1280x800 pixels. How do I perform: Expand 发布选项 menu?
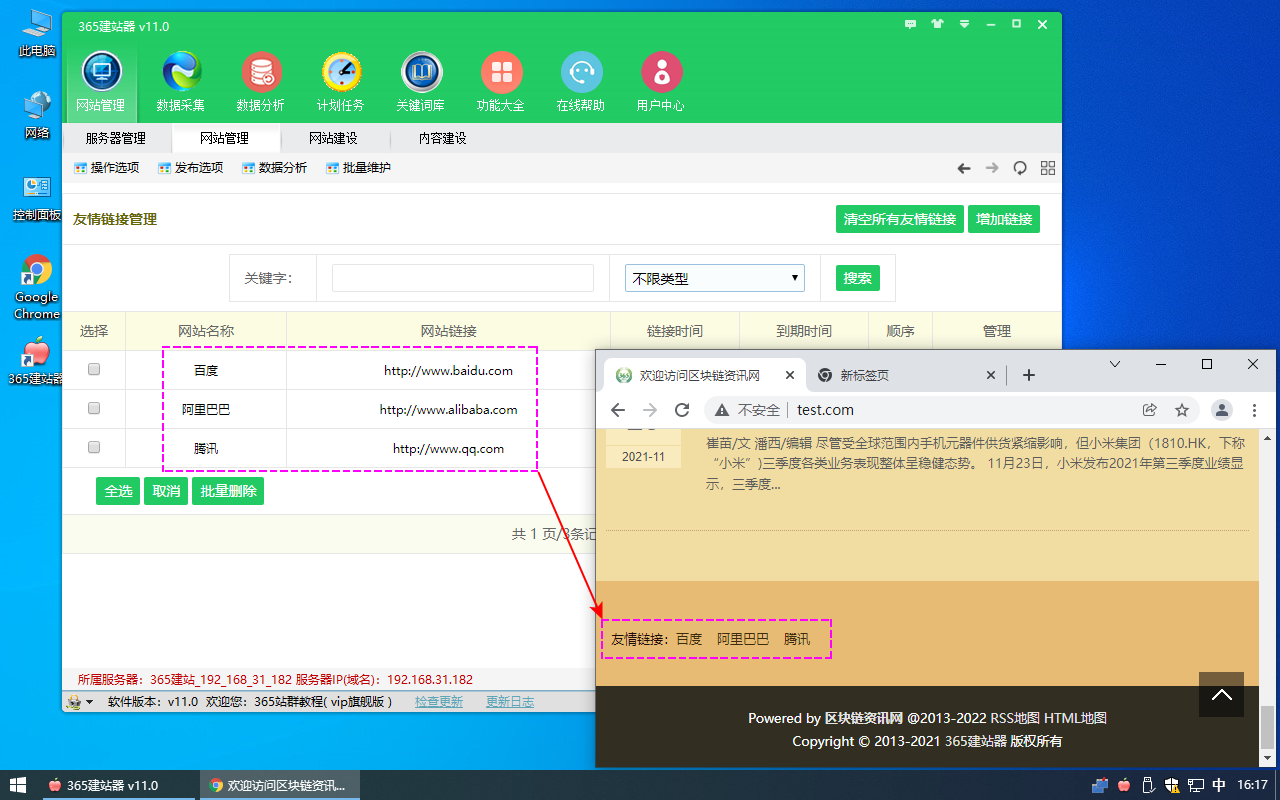191,168
